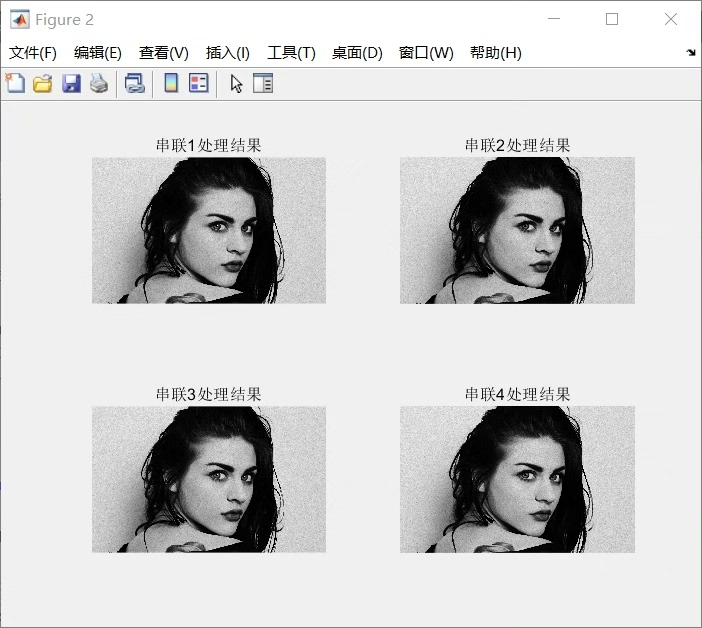Toggle the Edit Plot arrow tool
The image size is (702, 628).
pyautogui.click(x=236, y=84)
